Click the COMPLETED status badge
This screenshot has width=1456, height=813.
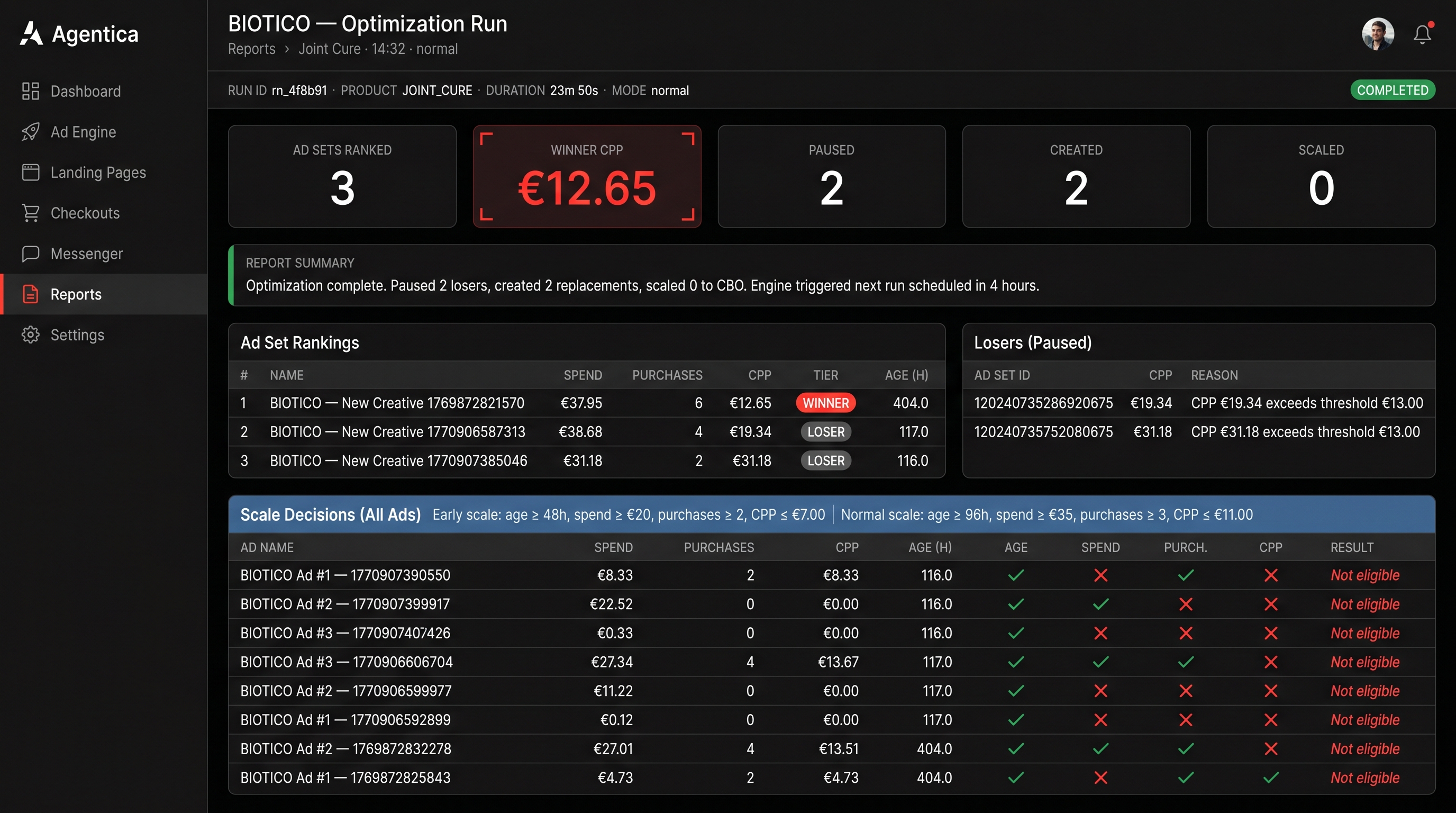point(1392,90)
